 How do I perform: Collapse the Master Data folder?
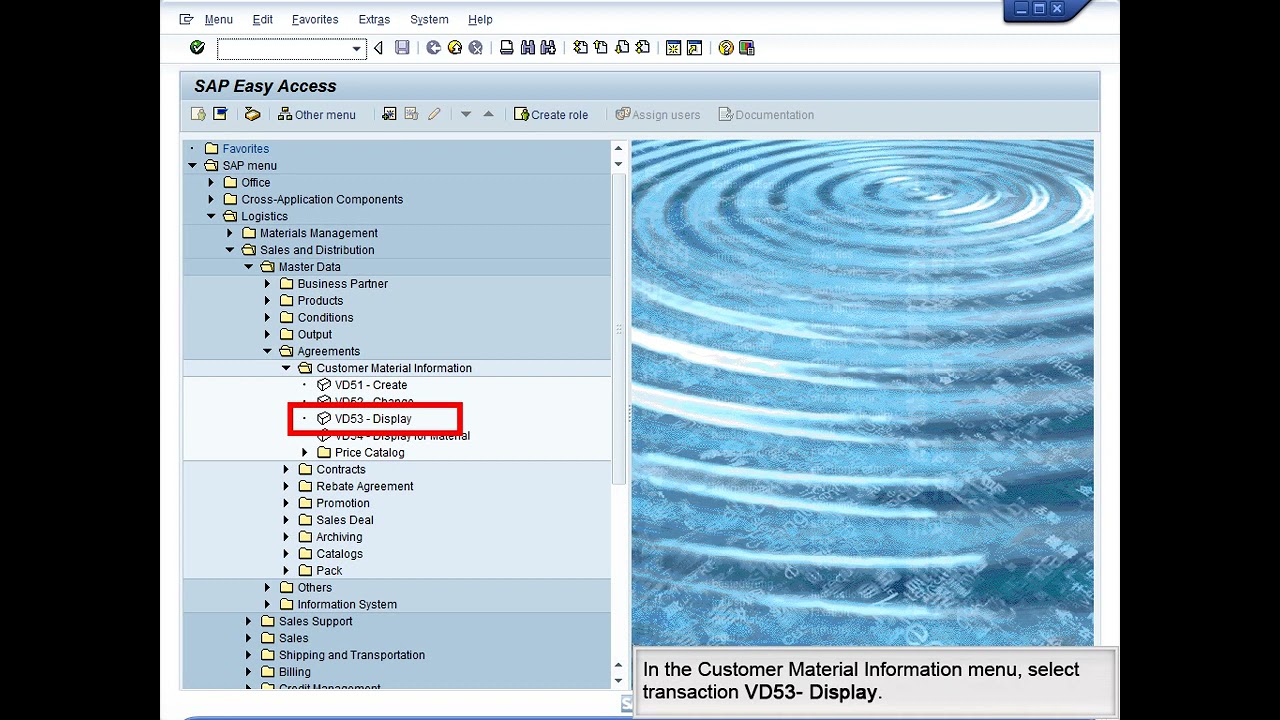pyautogui.click(x=249, y=267)
